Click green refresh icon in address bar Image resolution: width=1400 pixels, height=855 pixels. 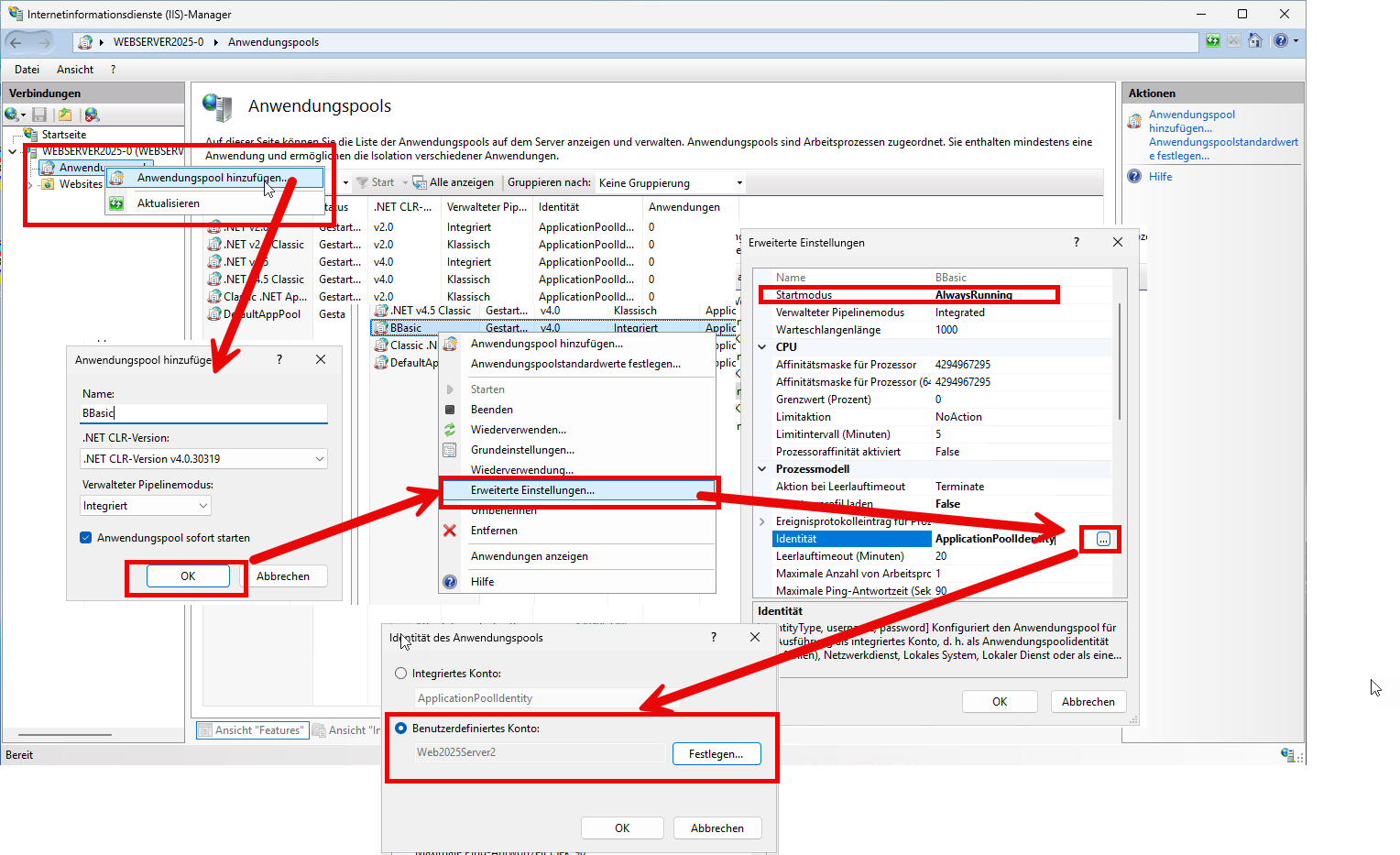click(1213, 41)
